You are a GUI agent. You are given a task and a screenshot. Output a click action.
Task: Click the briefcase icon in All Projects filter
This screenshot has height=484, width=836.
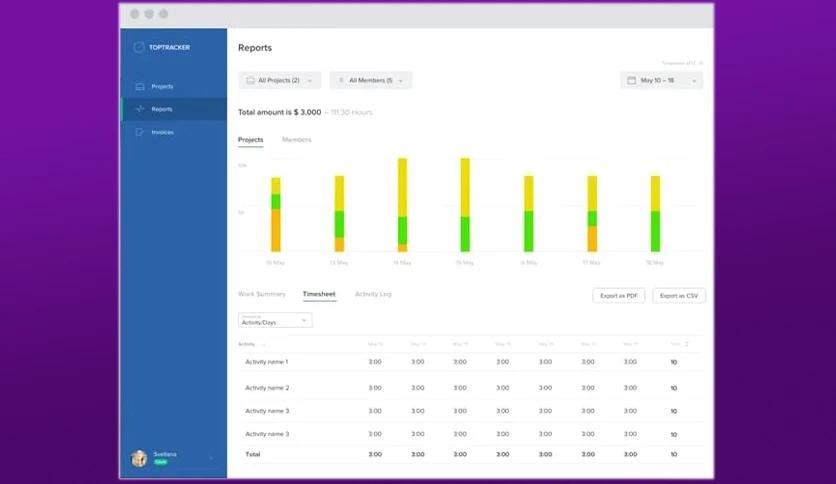pyautogui.click(x=250, y=80)
